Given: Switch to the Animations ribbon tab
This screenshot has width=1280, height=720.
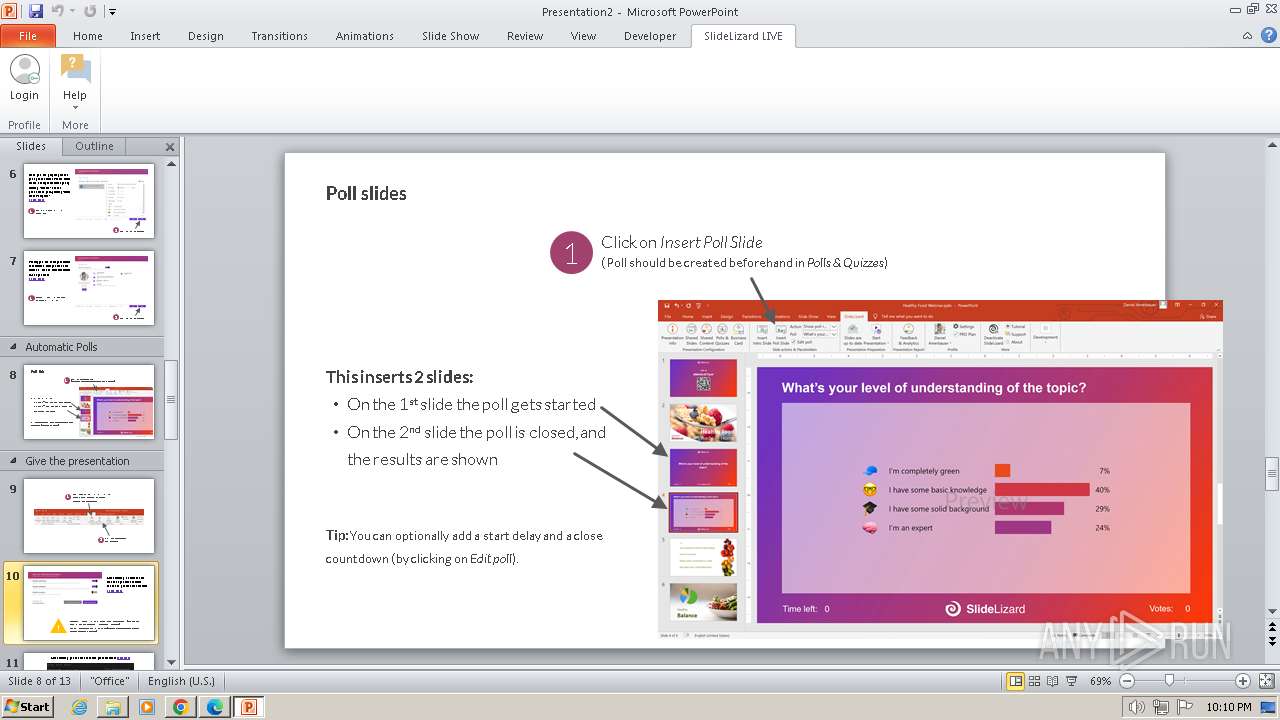Looking at the screenshot, I should click(x=365, y=36).
